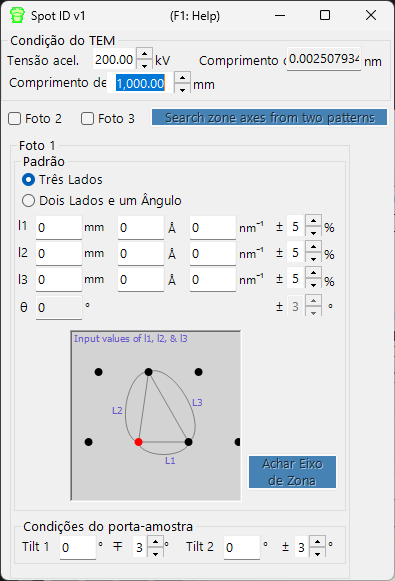
Task: Click the red spot in the diagram
Action: (139, 442)
